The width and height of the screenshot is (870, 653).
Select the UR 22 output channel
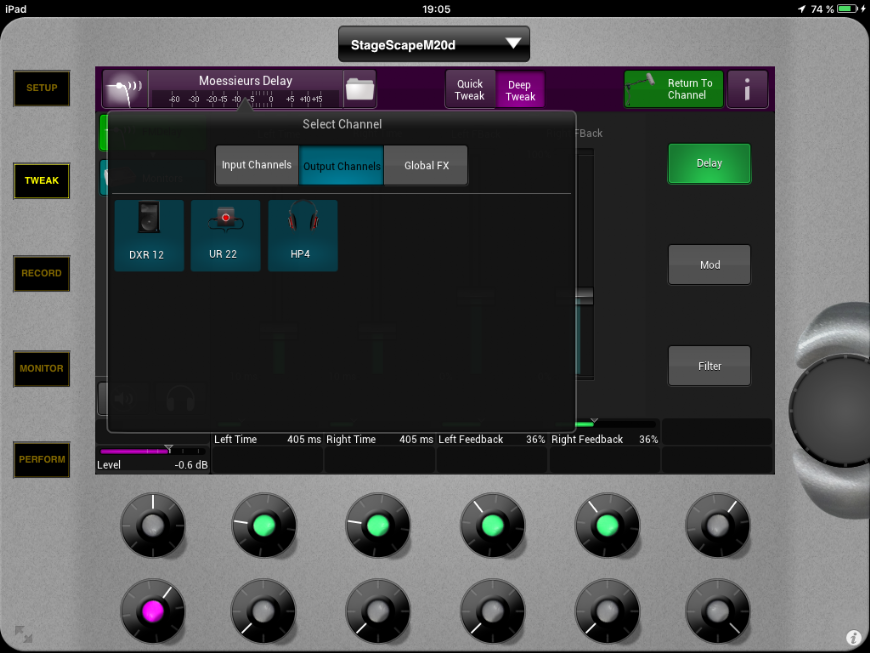click(225, 235)
